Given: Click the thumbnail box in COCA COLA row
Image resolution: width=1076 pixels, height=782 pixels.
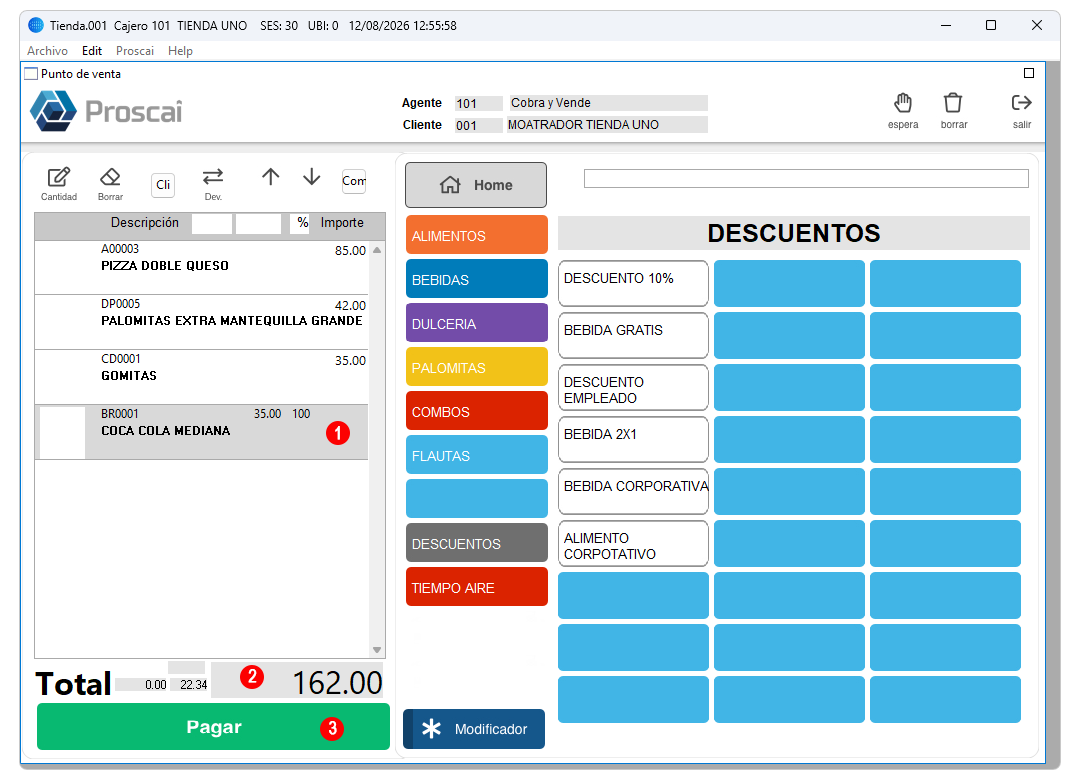Looking at the screenshot, I should pyautogui.click(x=62, y=433).
